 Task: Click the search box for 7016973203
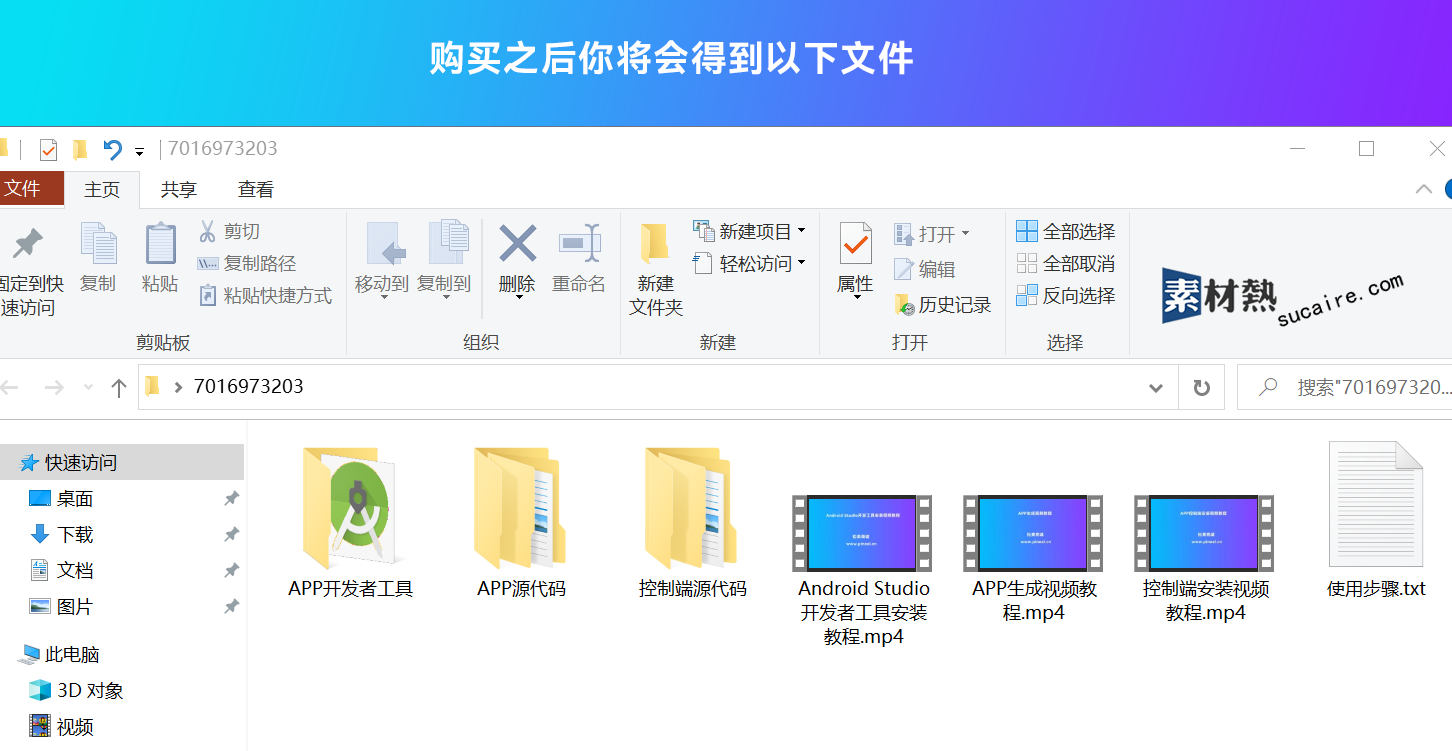click(x=1345, y=387)
